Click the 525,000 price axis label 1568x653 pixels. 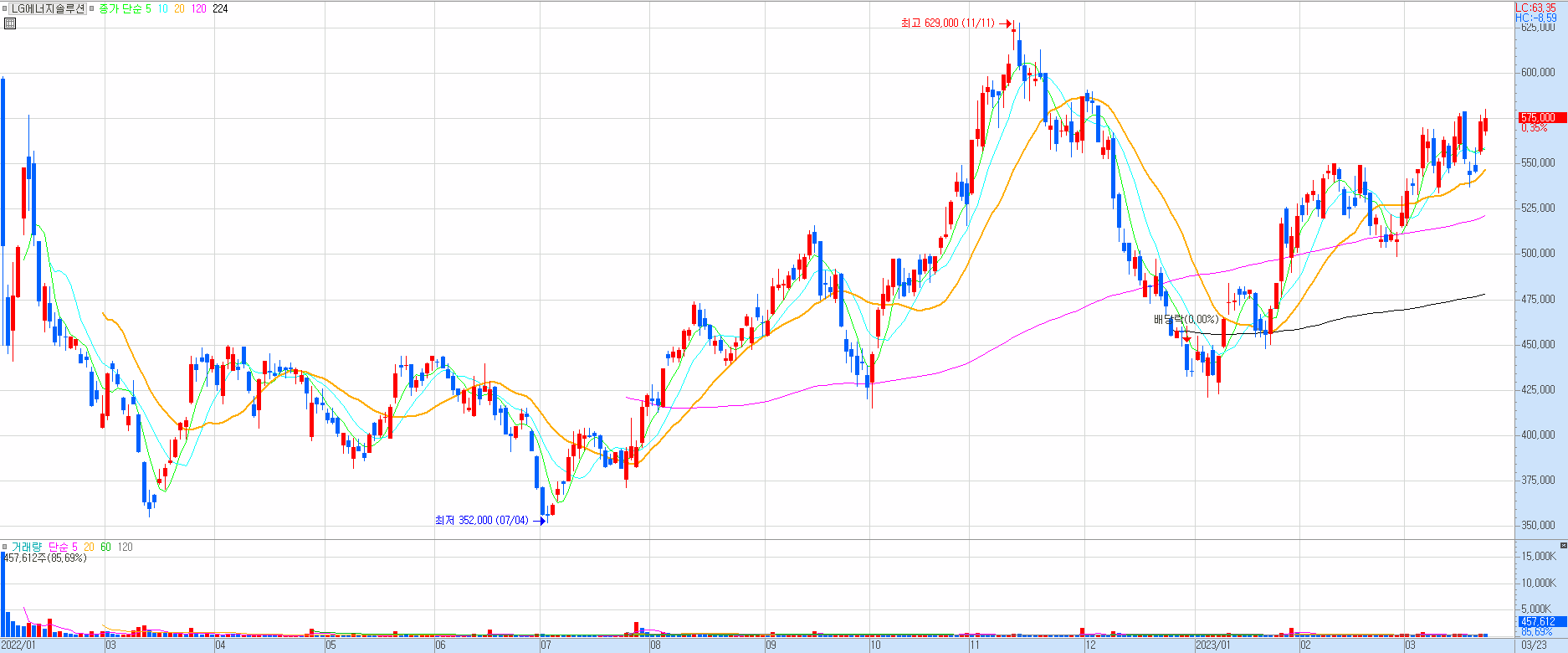(x=1538, y=208)
